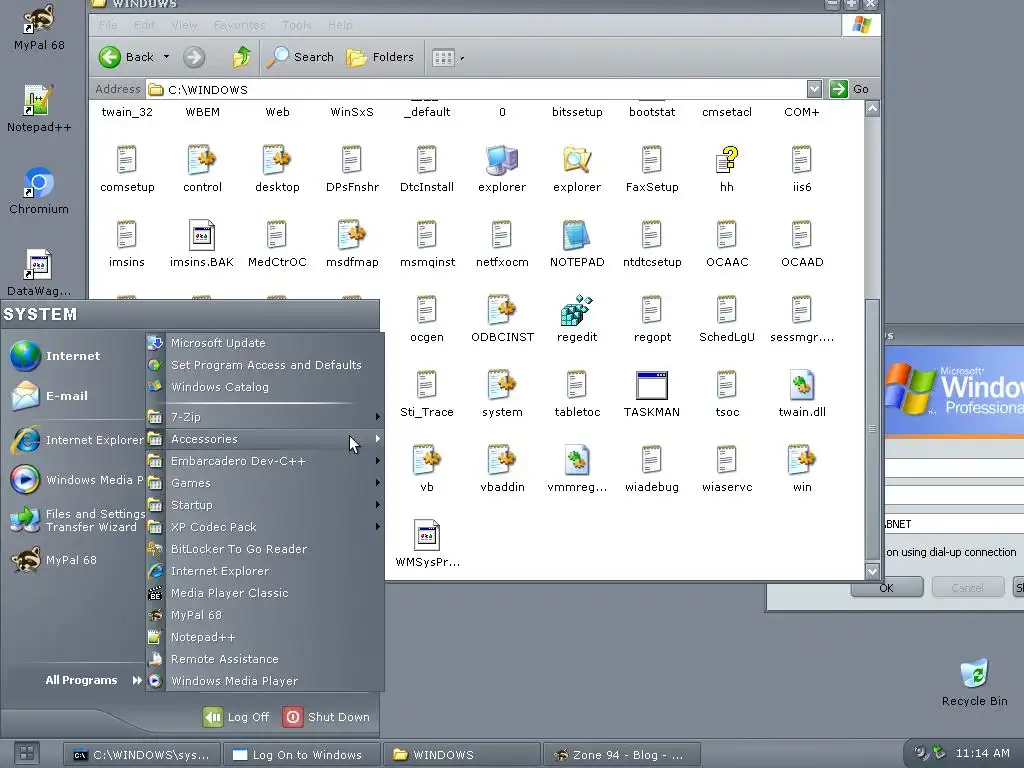Select the twain.dll file icon
Image resolution: width=1024 pixels, height=768 pixels.
pyautogui.click(x=801, y=385)
